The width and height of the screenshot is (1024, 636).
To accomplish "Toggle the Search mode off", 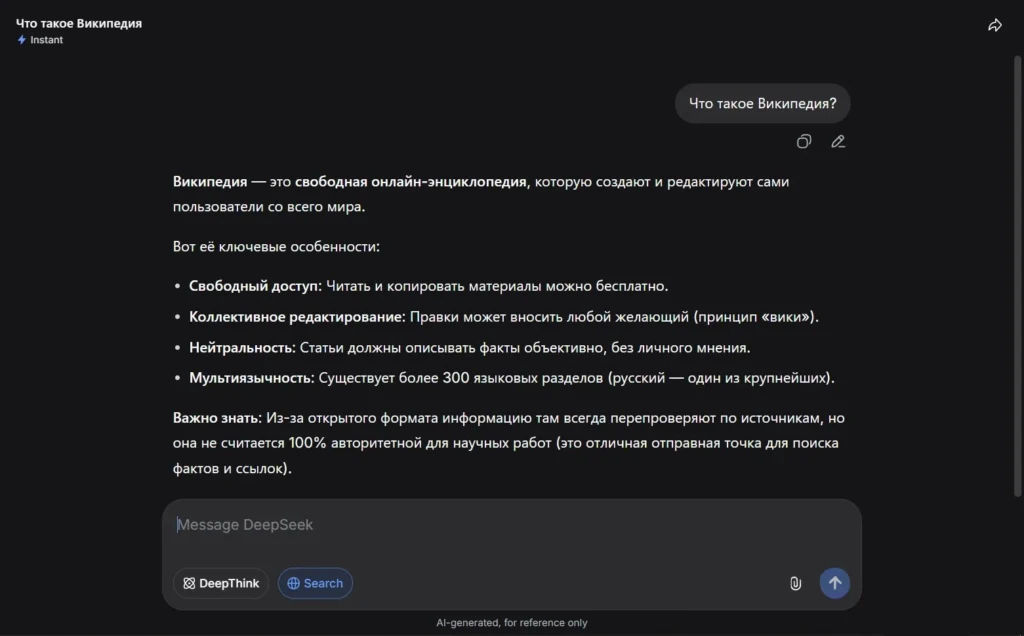I will point(315,583).
